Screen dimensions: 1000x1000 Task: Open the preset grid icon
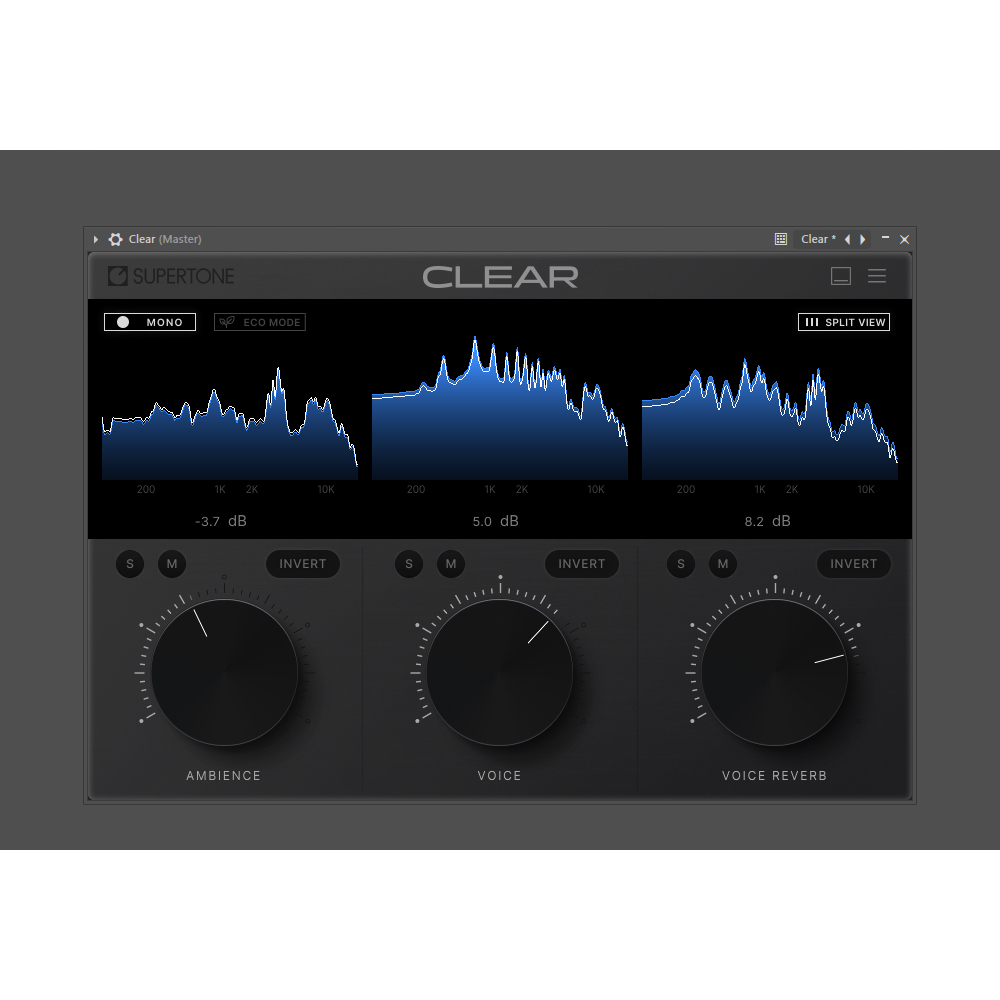pos(781,239)
